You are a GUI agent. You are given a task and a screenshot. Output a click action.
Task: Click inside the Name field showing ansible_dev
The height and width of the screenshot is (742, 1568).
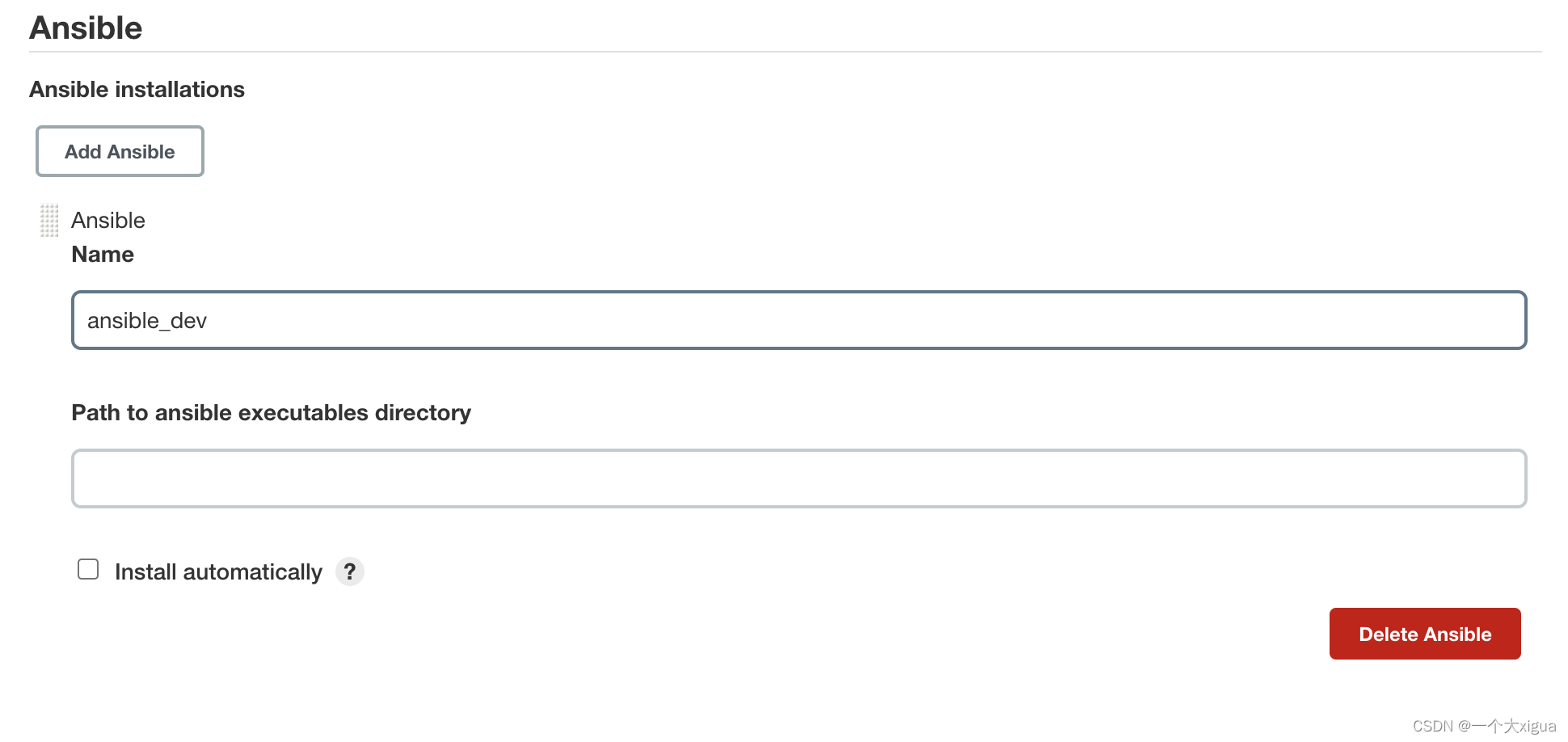[x=799, y=320]
